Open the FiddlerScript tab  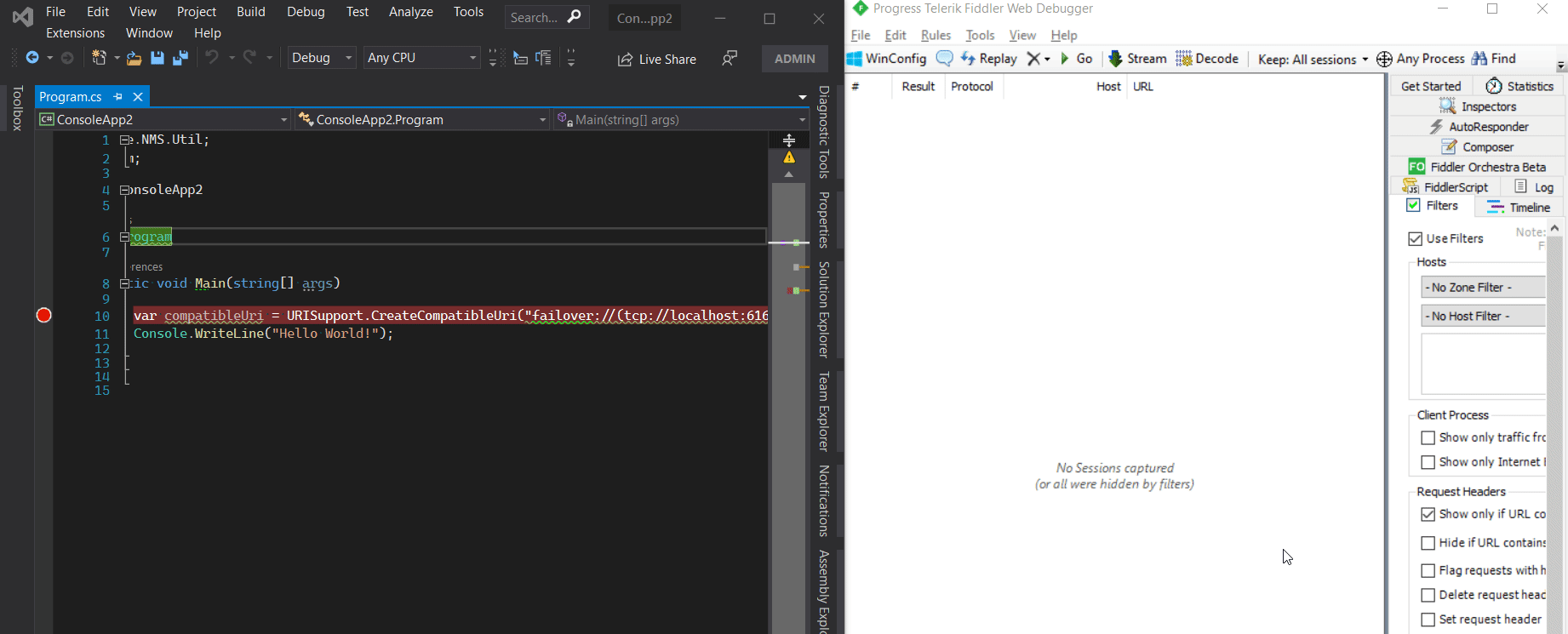coord(1445,187)
